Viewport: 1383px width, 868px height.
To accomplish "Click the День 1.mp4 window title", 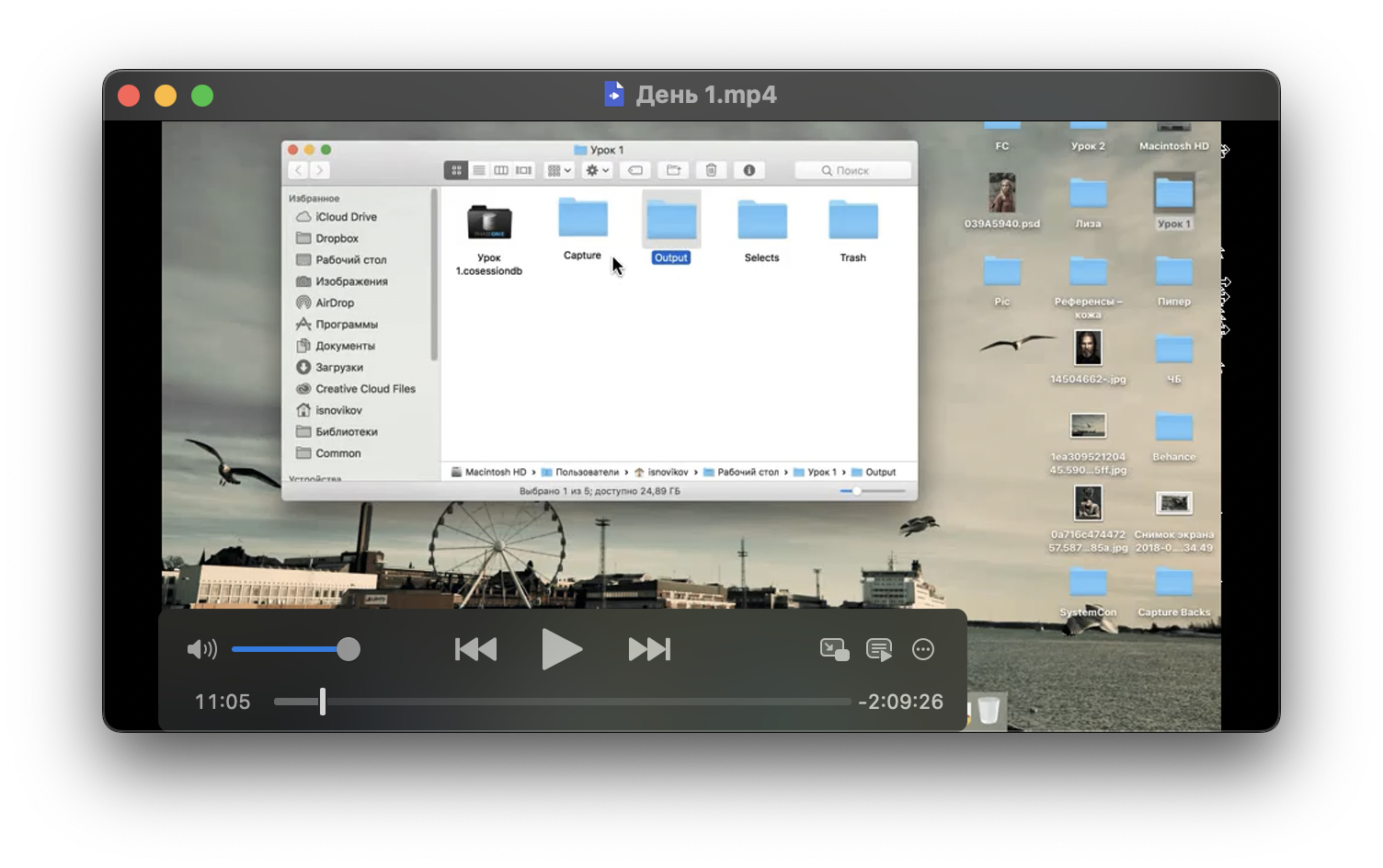I will coord(706,95).
